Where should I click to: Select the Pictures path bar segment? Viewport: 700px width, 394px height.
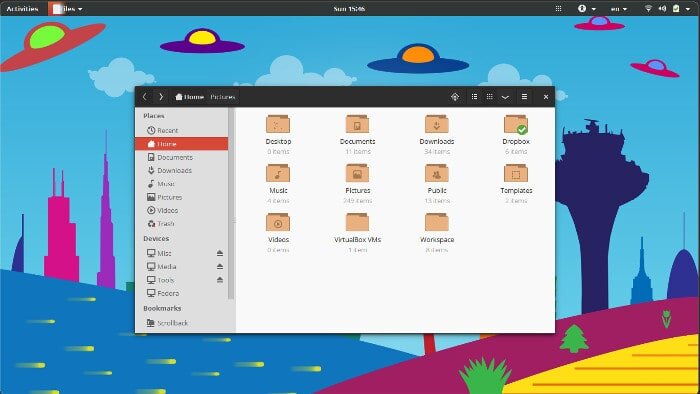223,97
